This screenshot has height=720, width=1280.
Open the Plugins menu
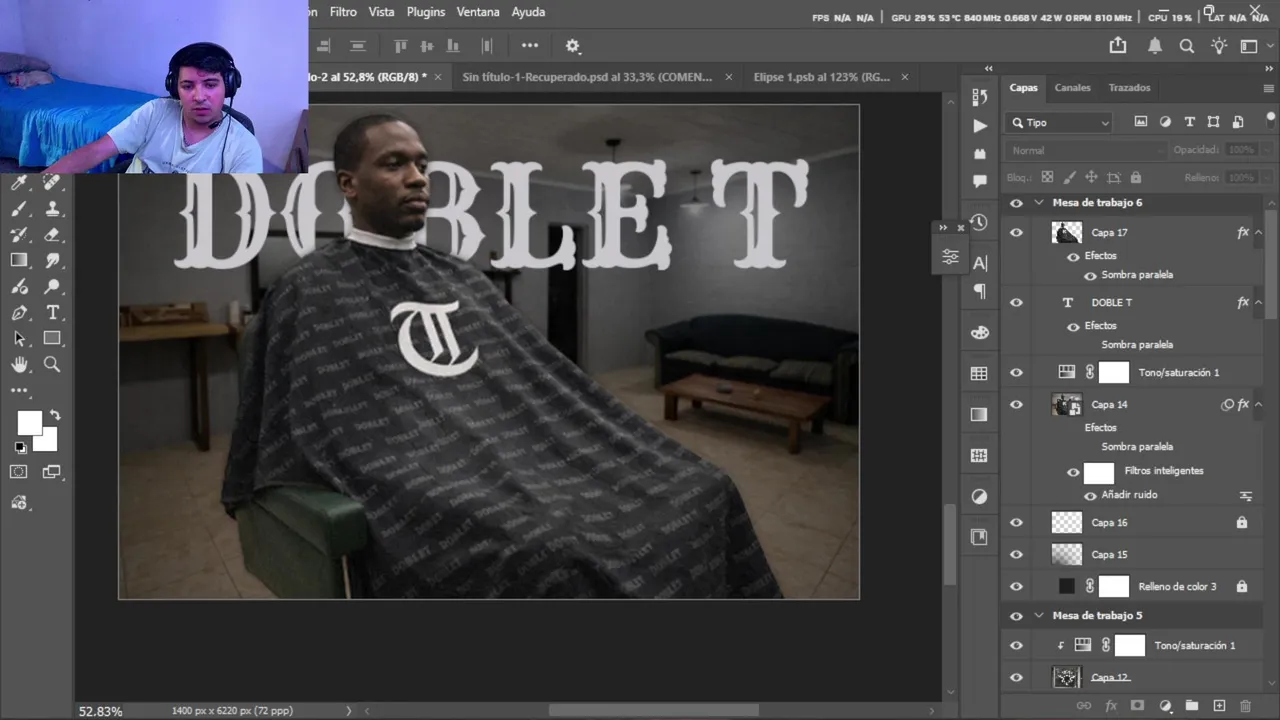(426, 12)
